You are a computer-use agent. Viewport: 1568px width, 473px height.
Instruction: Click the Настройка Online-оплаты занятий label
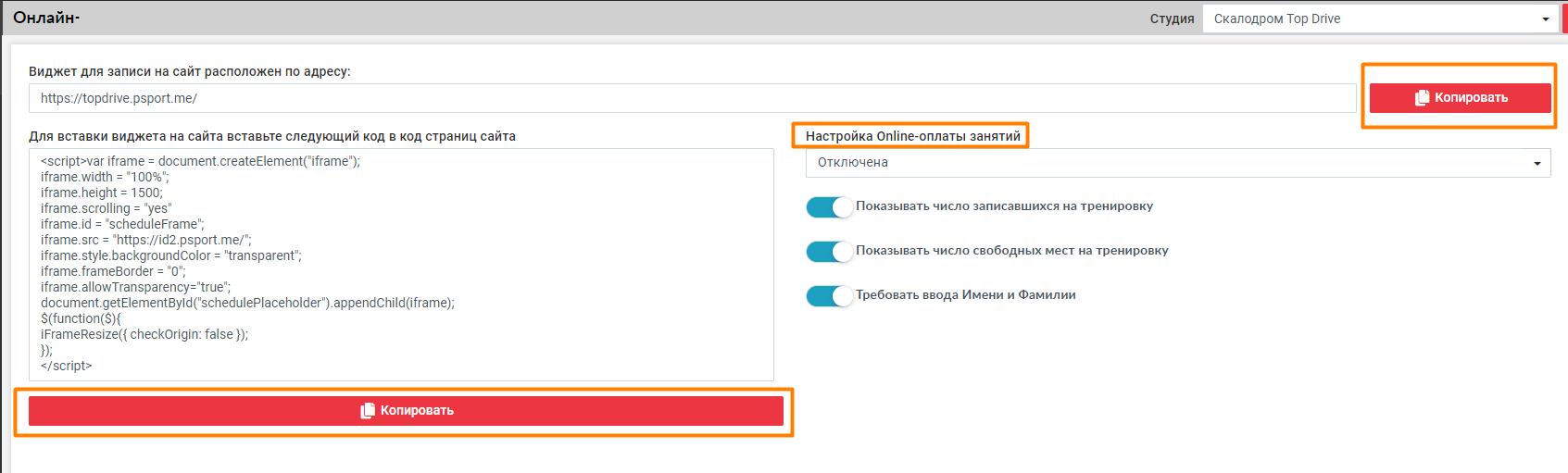(x=912, y=136)
